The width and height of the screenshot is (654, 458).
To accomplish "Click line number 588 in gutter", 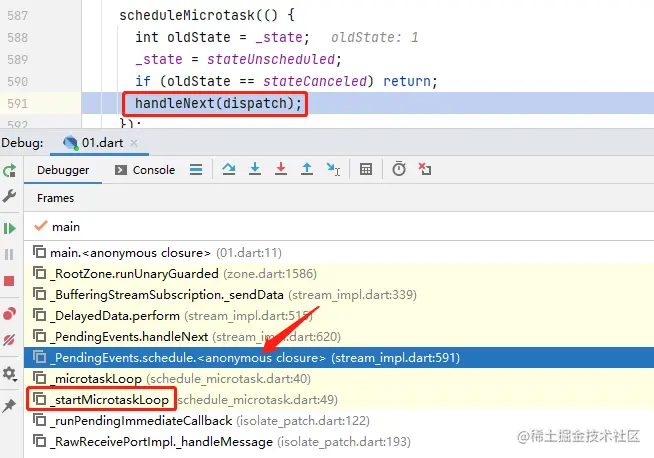I will click(18, 38).
